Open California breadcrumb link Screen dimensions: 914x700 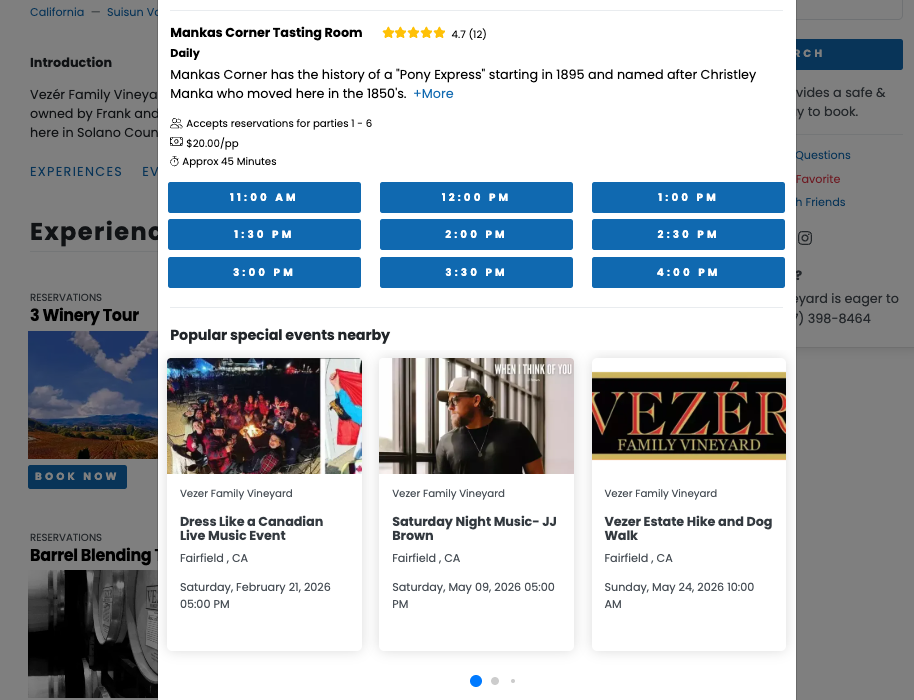click(57, 12)
